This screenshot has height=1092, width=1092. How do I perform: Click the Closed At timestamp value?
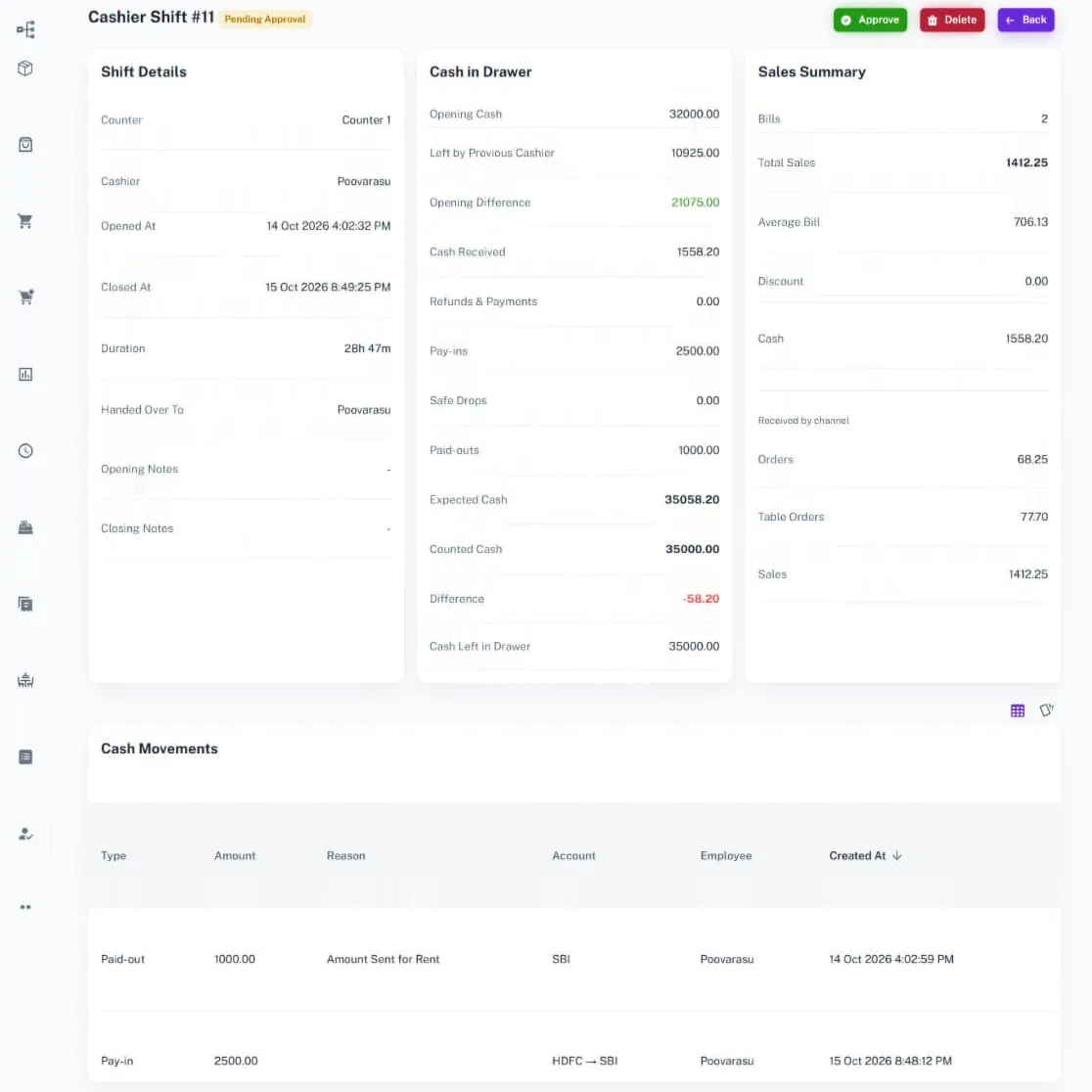coord(328,287)
